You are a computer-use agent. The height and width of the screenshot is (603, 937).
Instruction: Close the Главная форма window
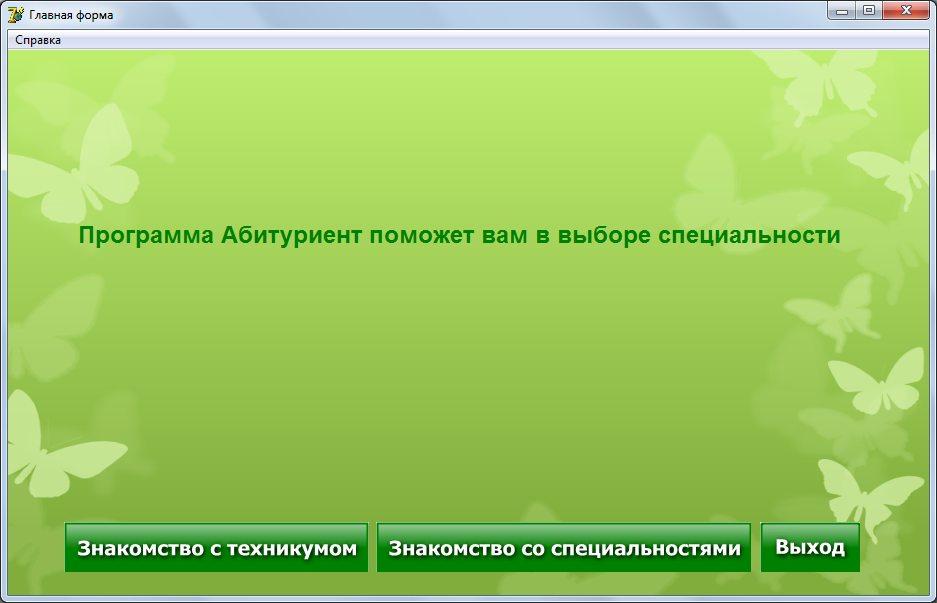[x=906, y=10]
